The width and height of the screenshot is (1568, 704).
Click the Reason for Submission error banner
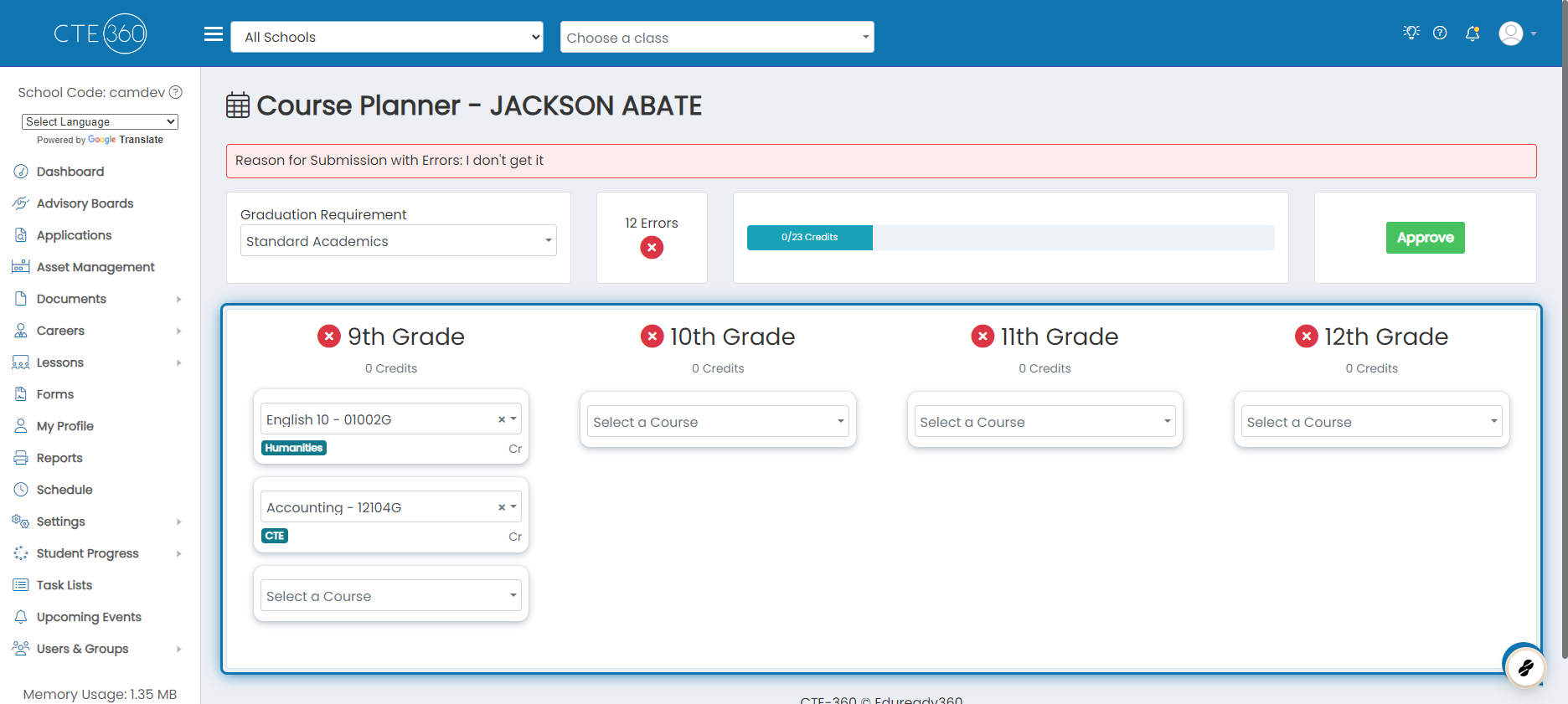(x=881, y=161)
